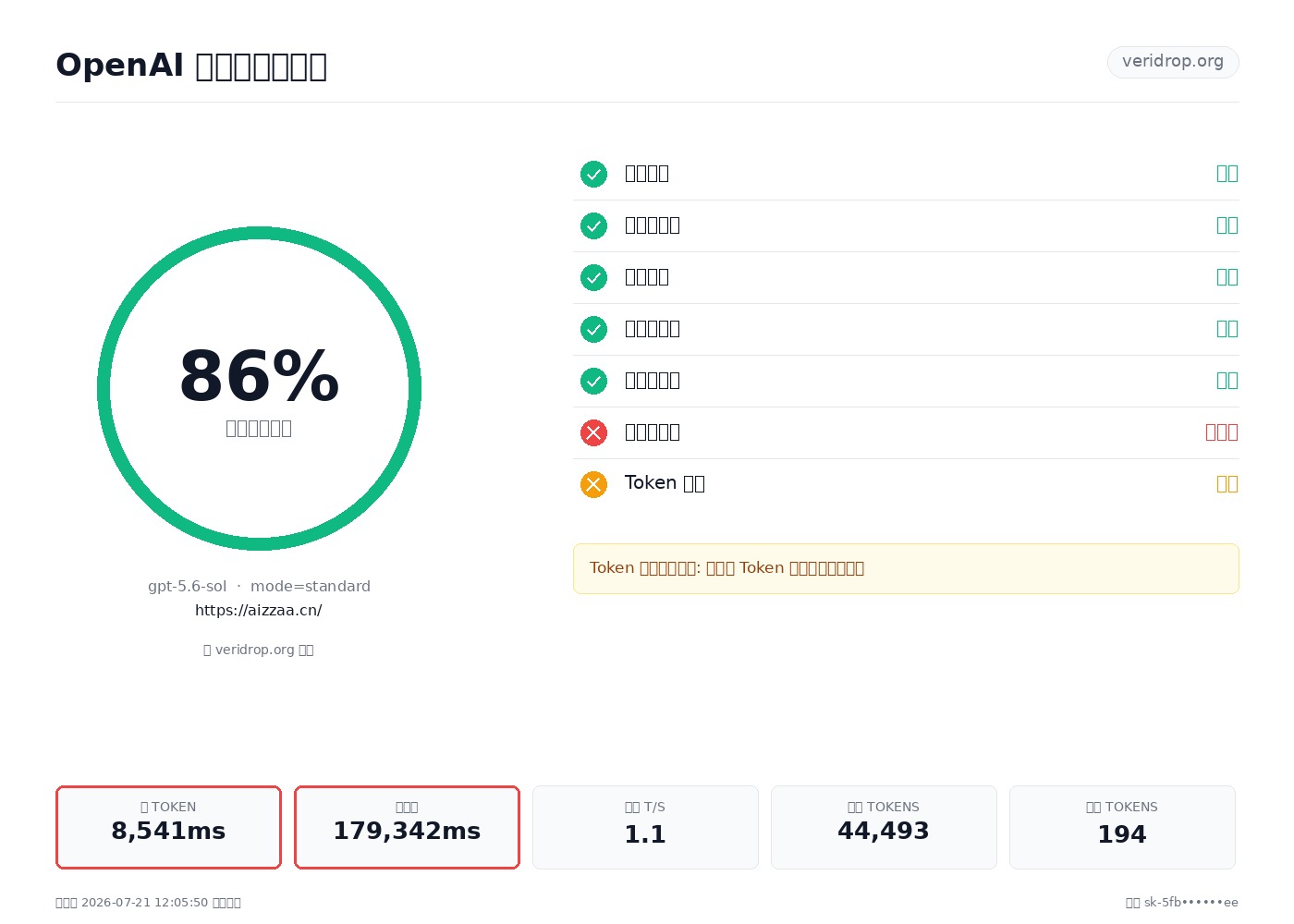
Task: Select the 8,541ms first TOKEN latency card
Action: point(168,827)
